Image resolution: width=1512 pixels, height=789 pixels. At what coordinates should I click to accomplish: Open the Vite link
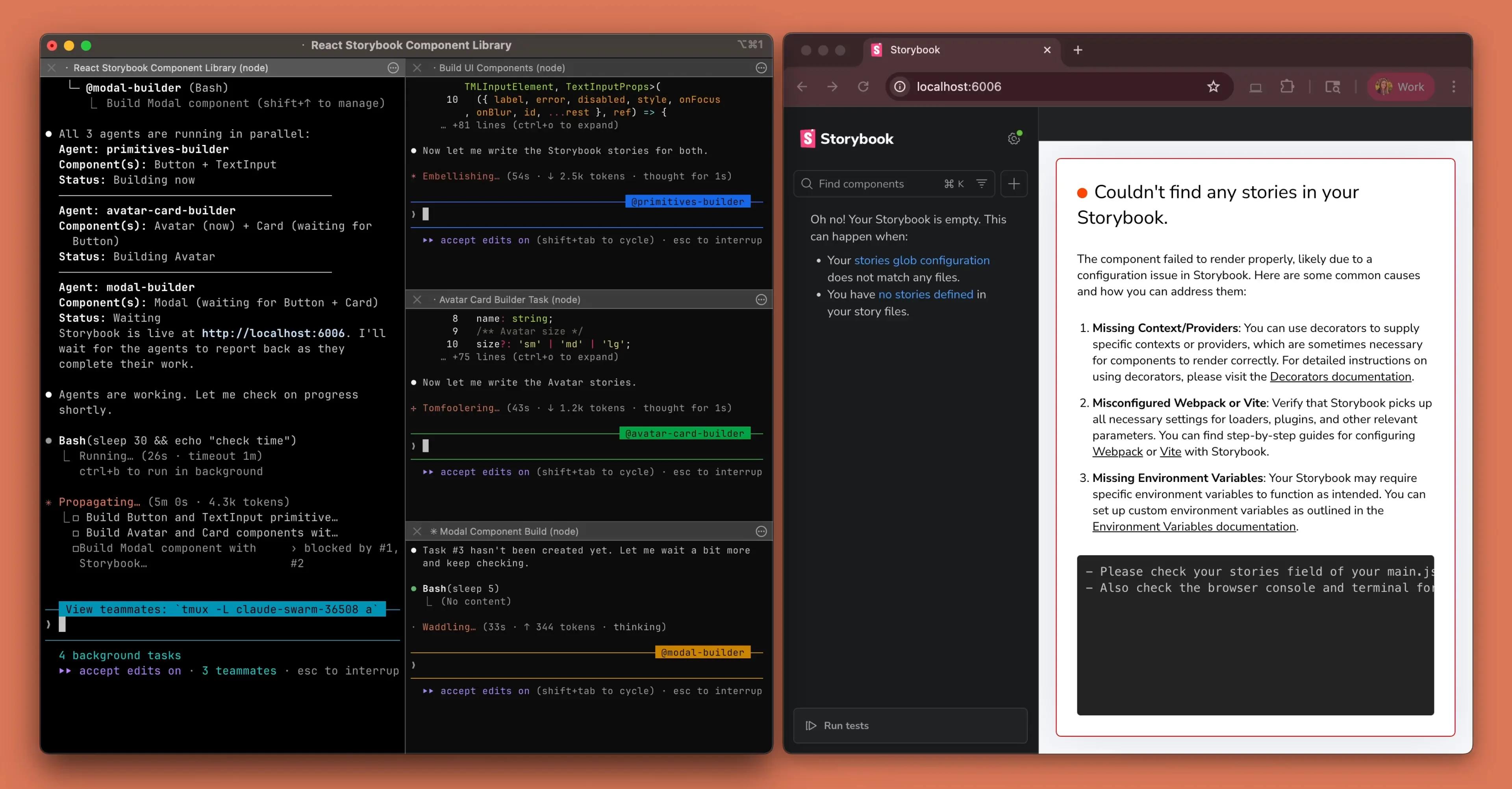pos(1170,452)
